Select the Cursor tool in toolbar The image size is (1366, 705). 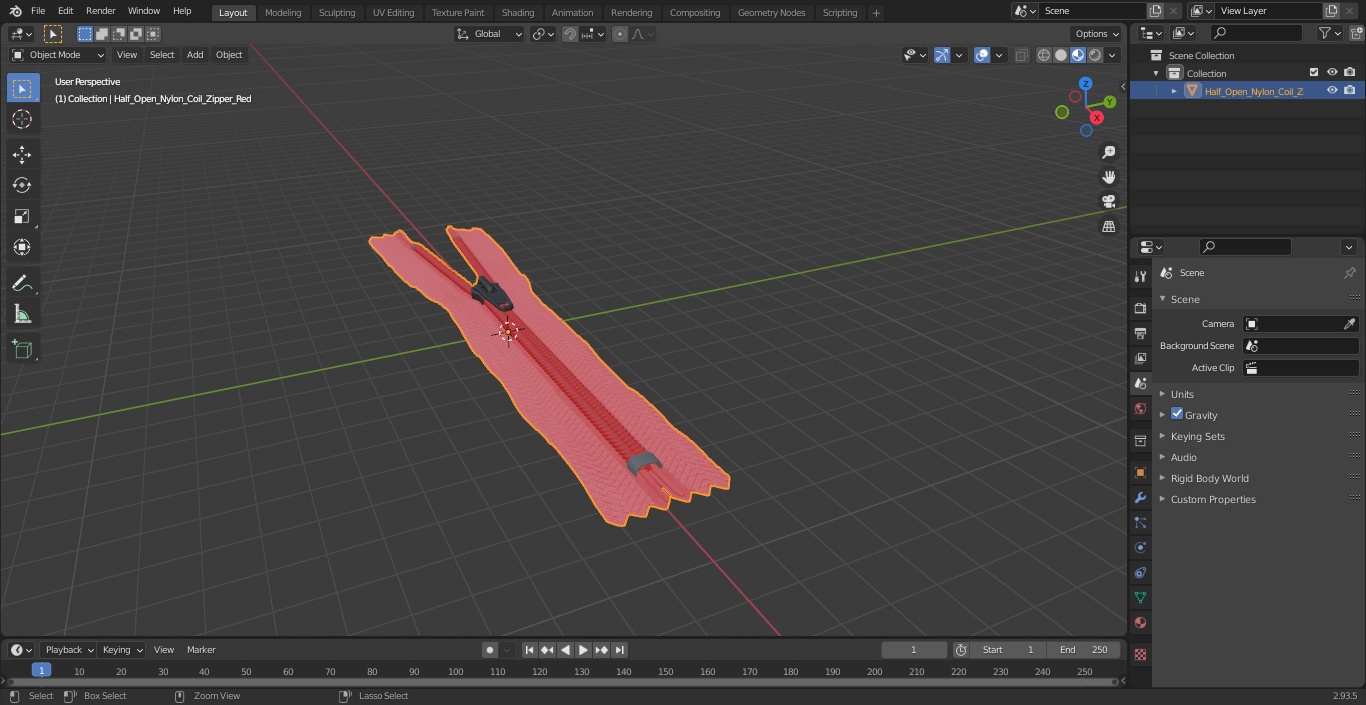click(x=22, y=119)
